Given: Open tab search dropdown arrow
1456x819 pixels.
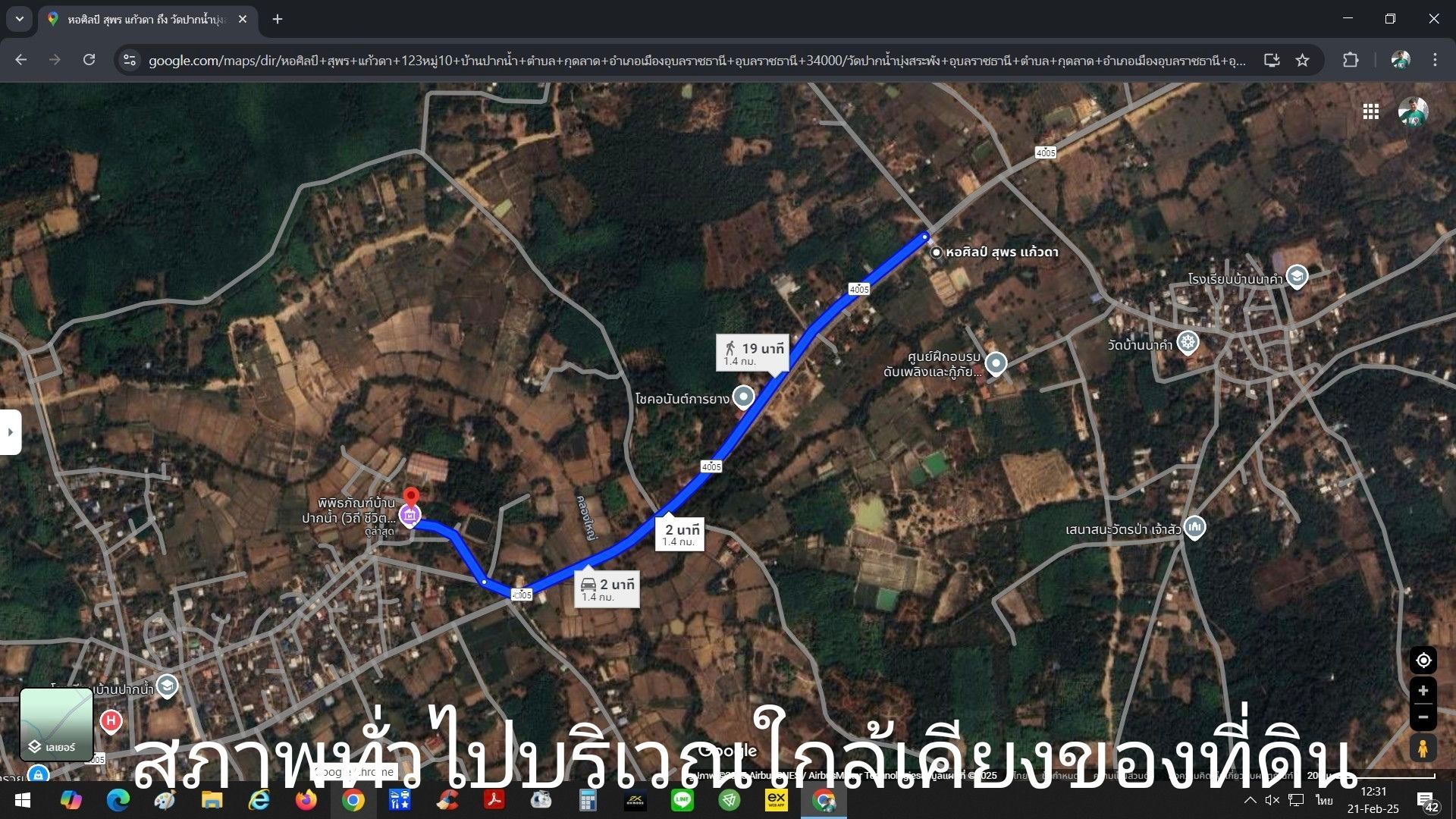Looking at the screenshot, I should pos(20,19).
